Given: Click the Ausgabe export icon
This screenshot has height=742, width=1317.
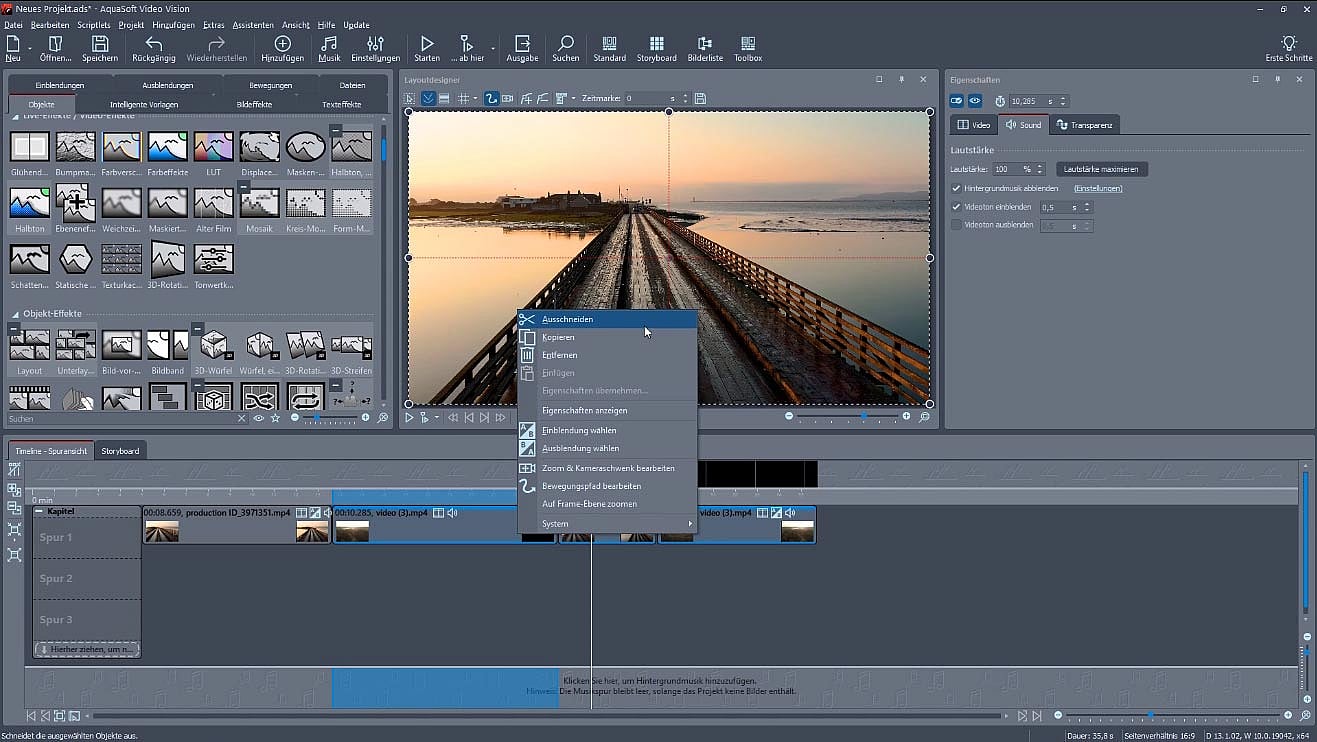Looking at the screenshot, I should (522, 48).
